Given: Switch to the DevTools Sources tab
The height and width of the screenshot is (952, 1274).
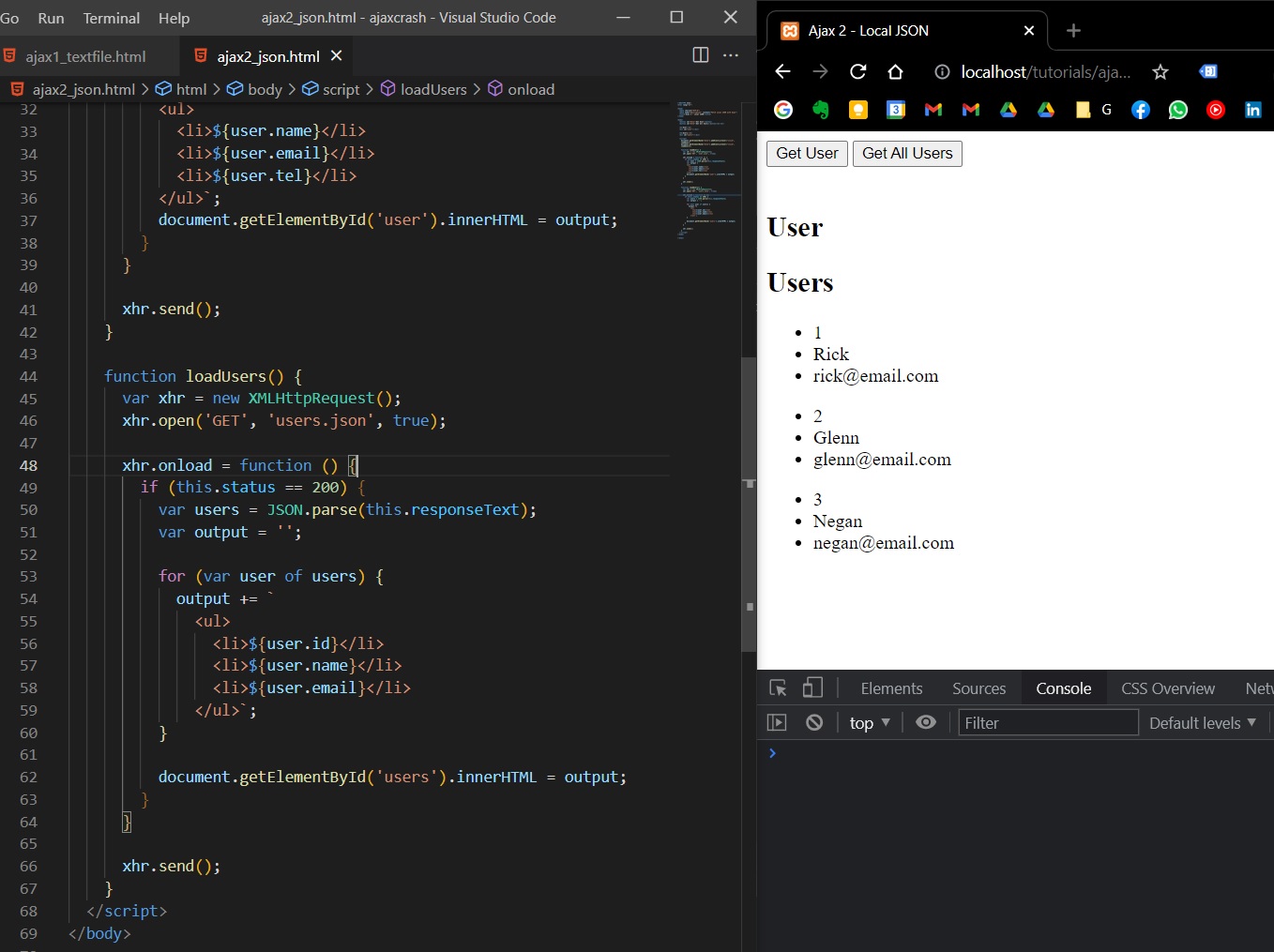Looking at the screenshot, I should tap(978, 688).
